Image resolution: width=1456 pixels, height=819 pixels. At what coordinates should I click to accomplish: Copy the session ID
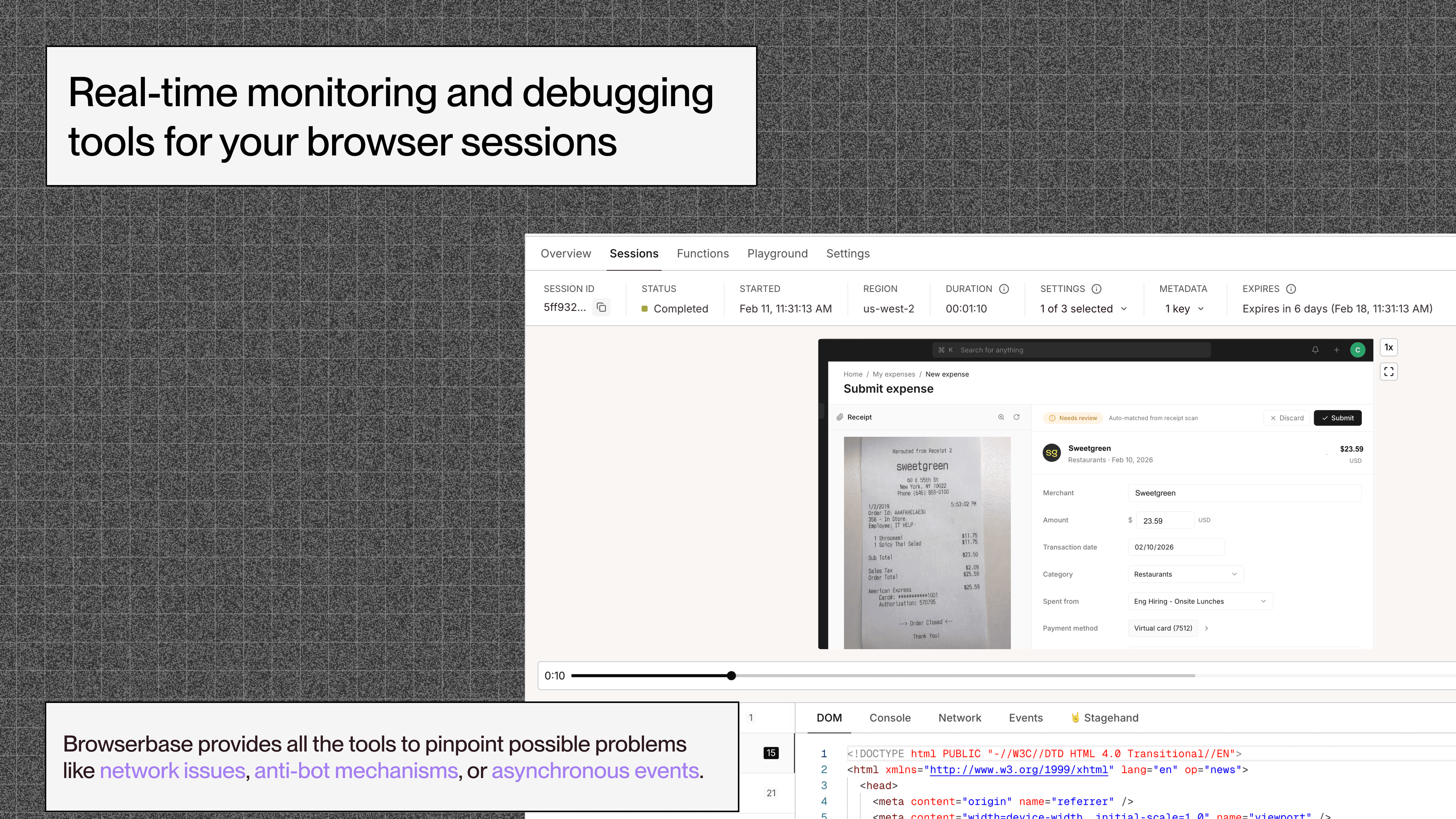click(601, 308)
